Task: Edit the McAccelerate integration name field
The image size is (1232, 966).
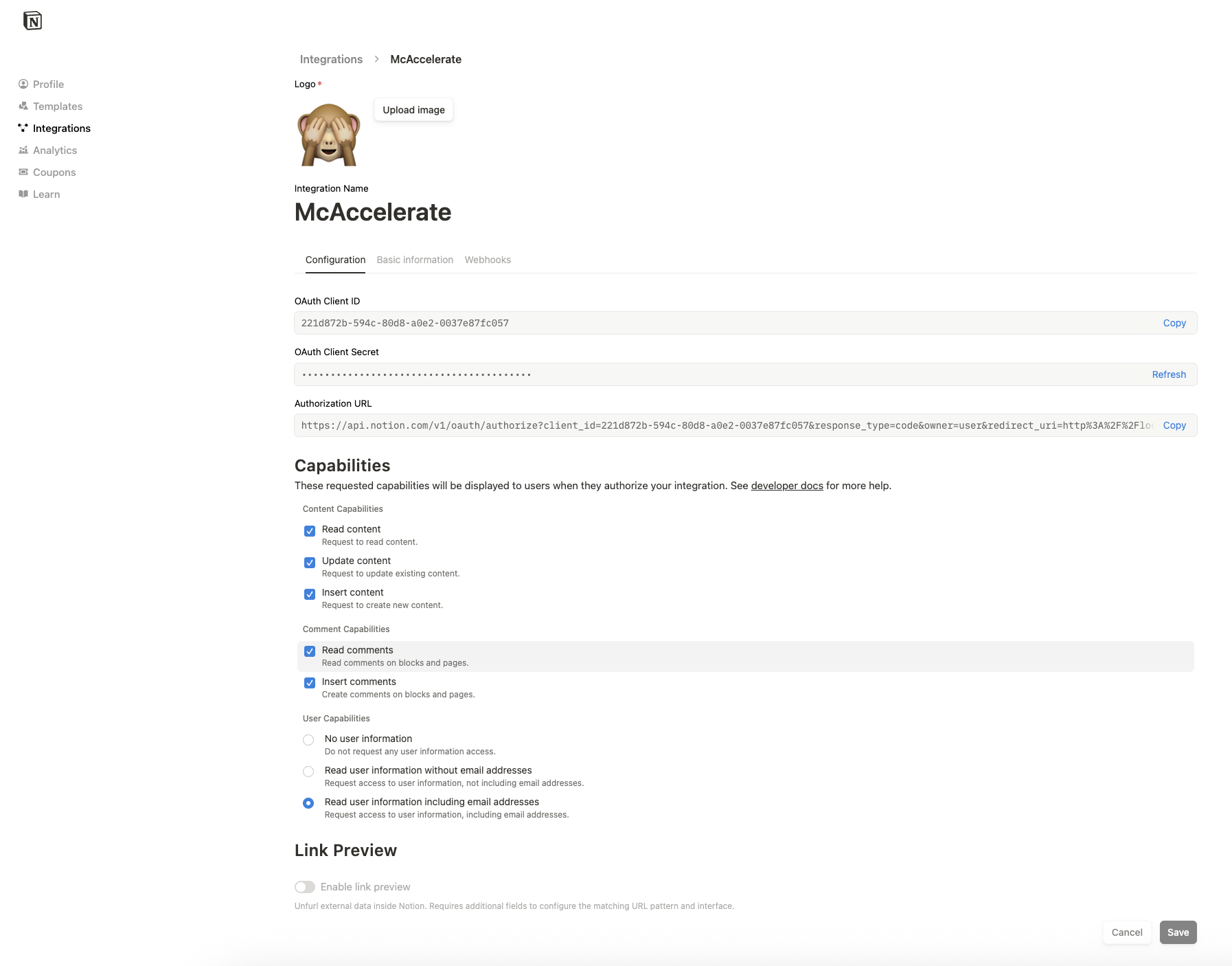Action: pyautogui.click(x=373, y=212)
